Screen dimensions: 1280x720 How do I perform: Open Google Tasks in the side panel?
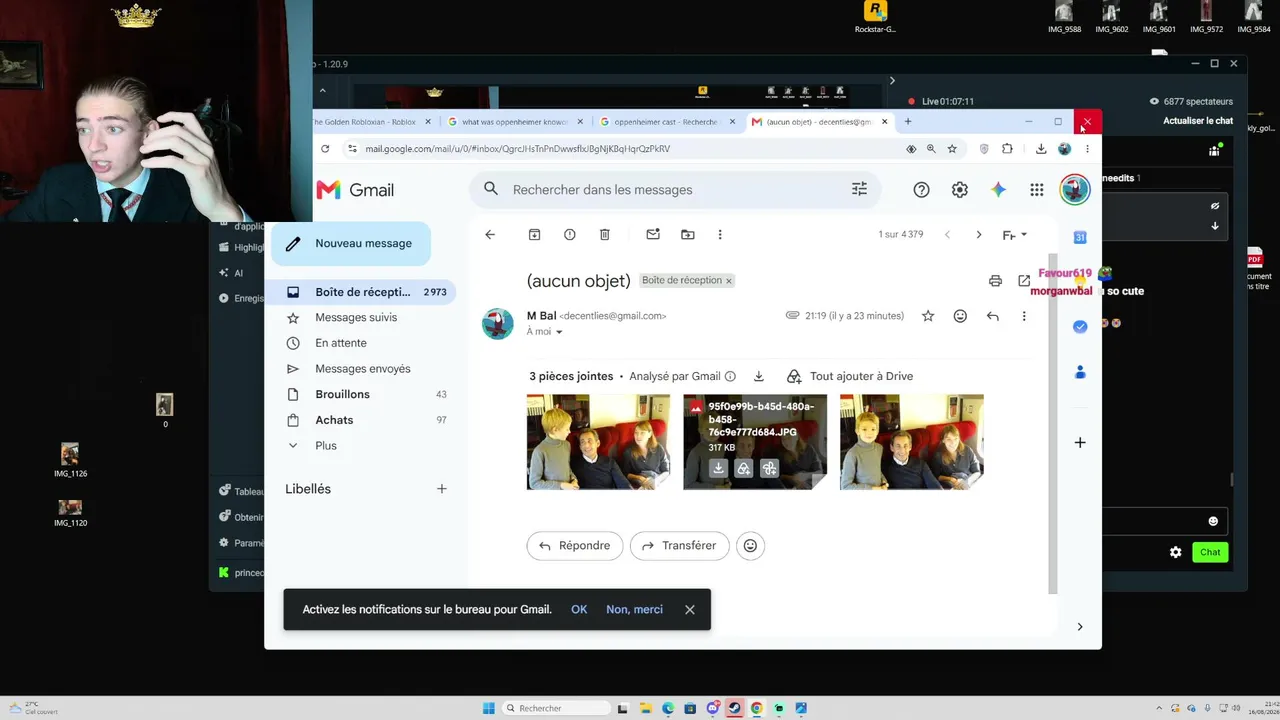click(x=1080, y=327)
